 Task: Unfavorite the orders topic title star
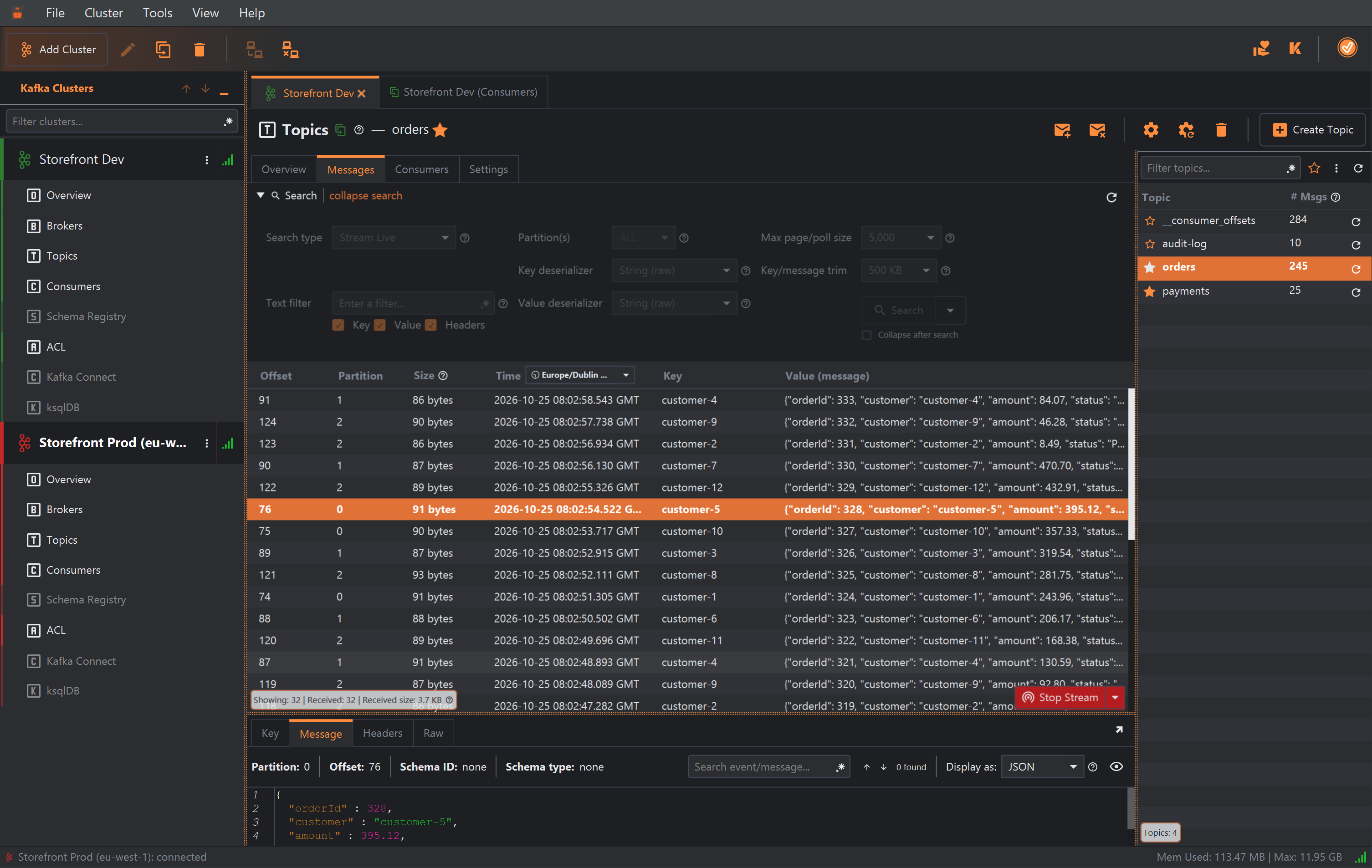[x=440, y=130]
